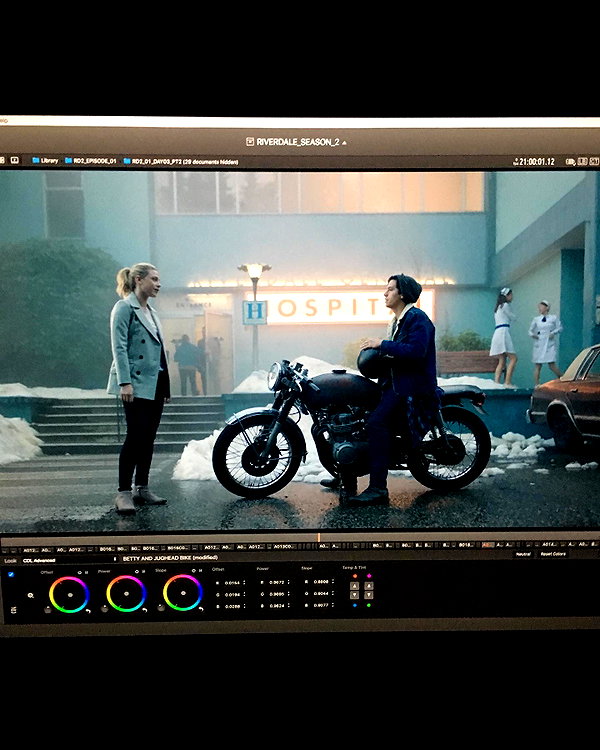Adjust the Slope color wheel

[183, 593]
